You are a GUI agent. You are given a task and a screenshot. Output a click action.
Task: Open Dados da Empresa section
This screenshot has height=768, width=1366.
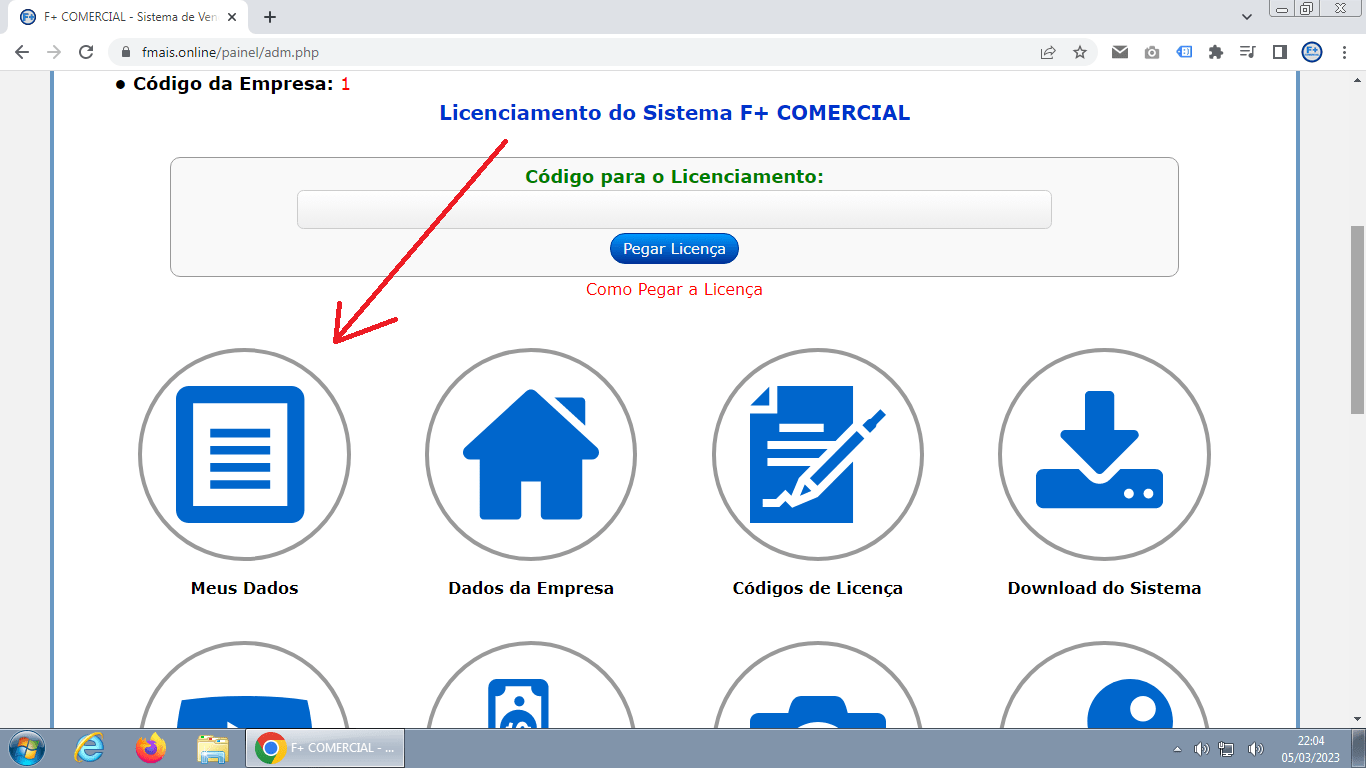pyautogui.click(x=530, y=454)
